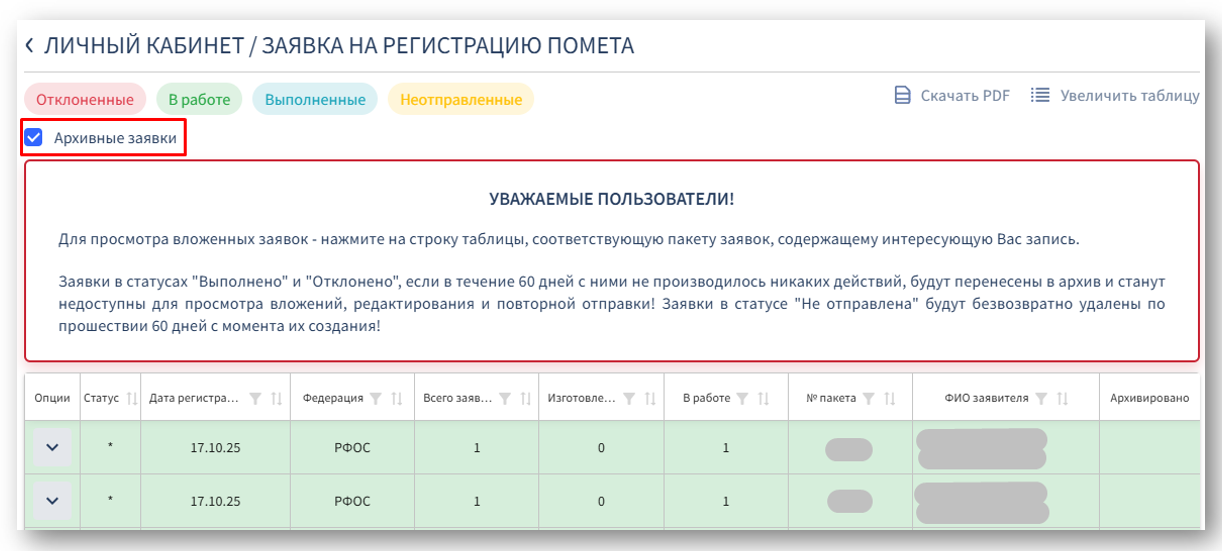Viewport: 1222px width, 551px height.
Task: Select the Неотправленные yellow filter tag
Action: tap(460, 99)
